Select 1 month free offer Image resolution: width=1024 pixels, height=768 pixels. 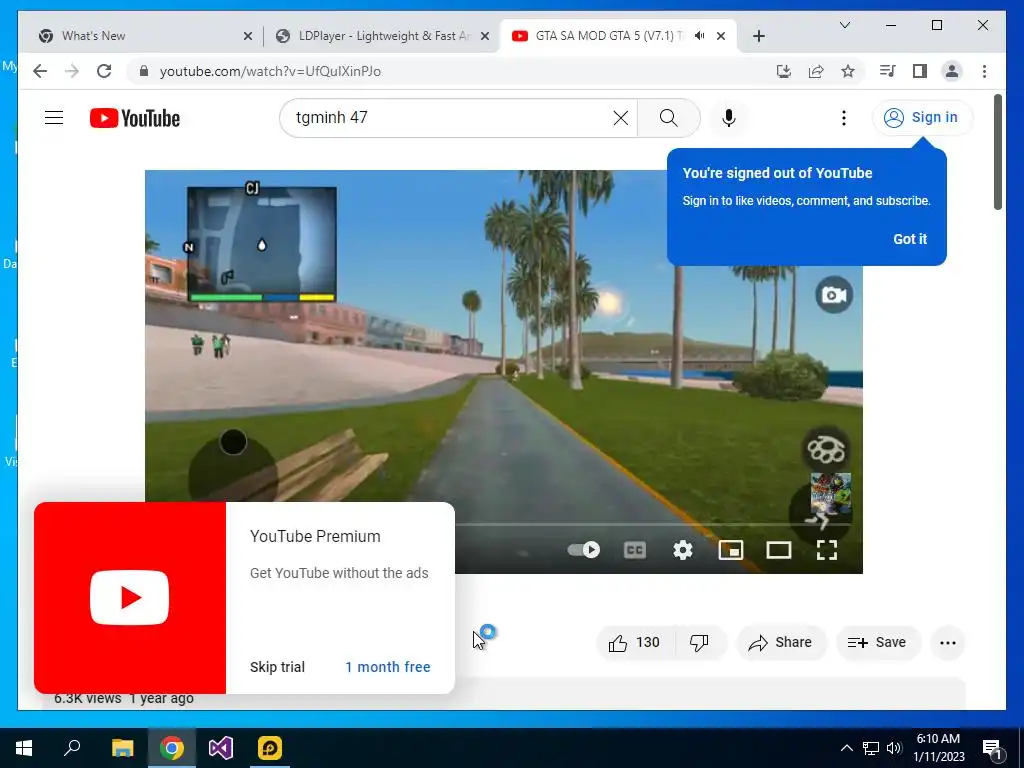(388, 667)
